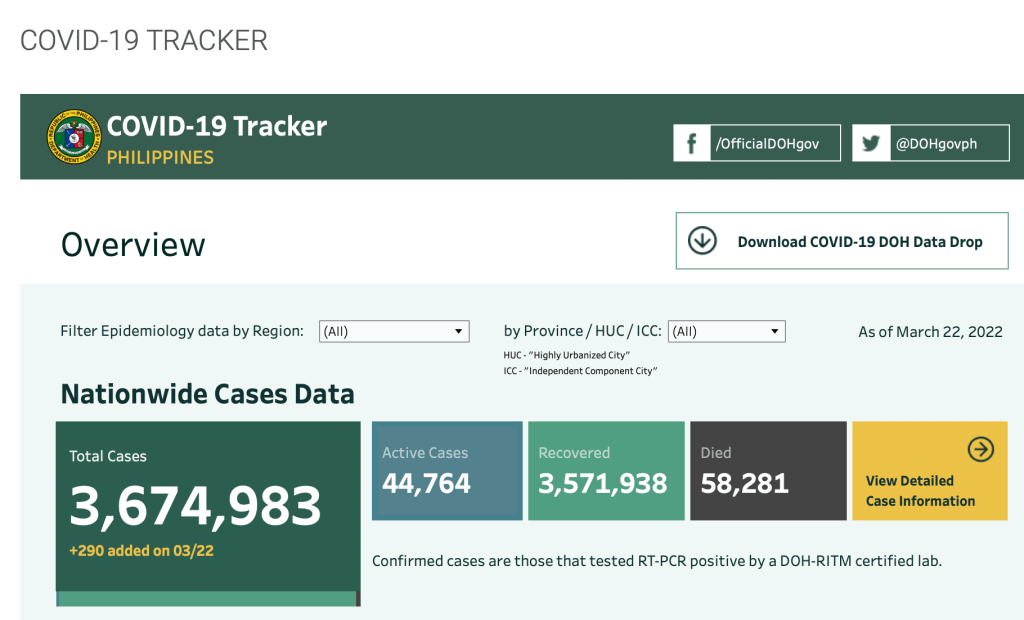
Task: Download the COVID-19 DOH Data Drop
Action: click(x=859, y=242)
